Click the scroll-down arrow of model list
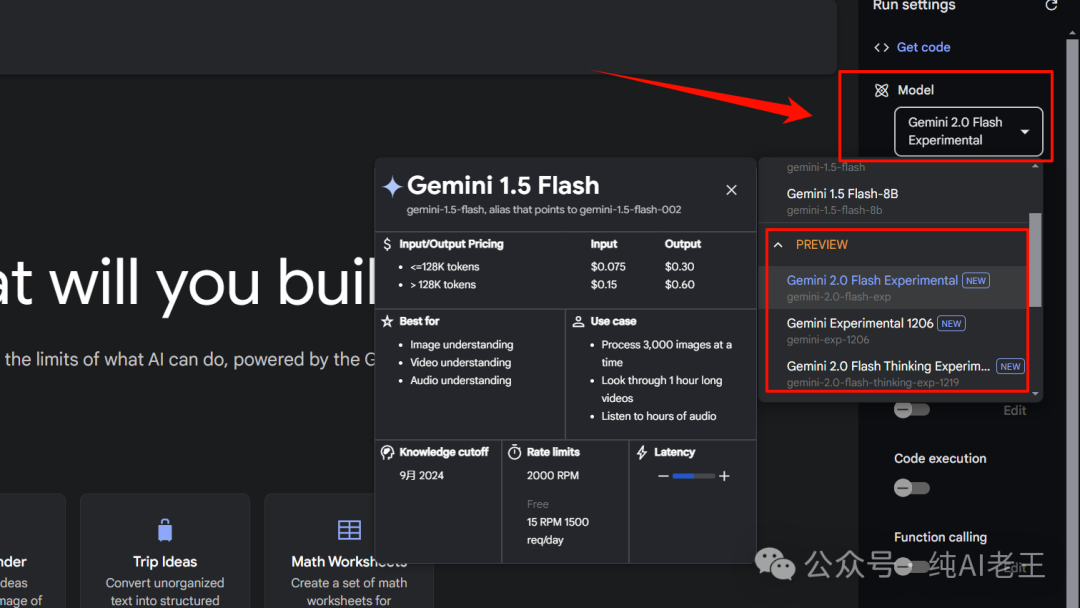Viewport: 1080px width, 608px height. coord(1035,394)
